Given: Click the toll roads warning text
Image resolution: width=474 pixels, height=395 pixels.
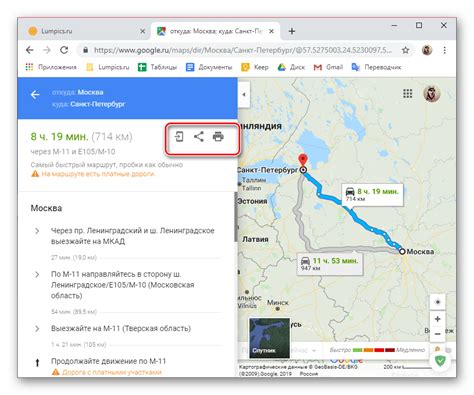Looking at the screenshot, I should click(98, 174).
